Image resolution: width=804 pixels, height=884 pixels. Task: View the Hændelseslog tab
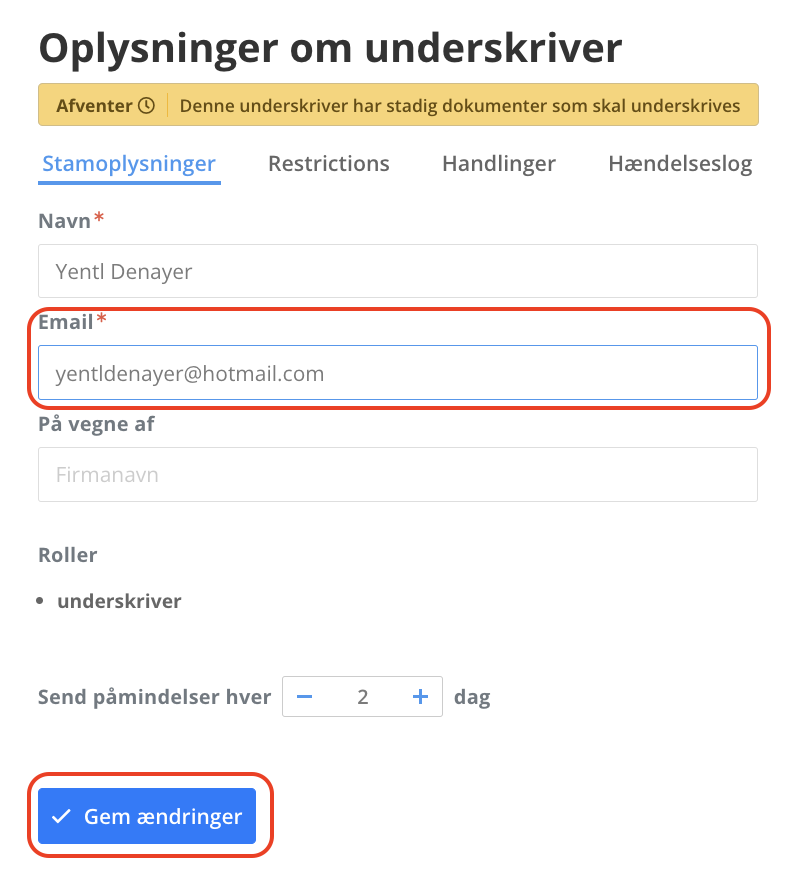tap(680, 164)
